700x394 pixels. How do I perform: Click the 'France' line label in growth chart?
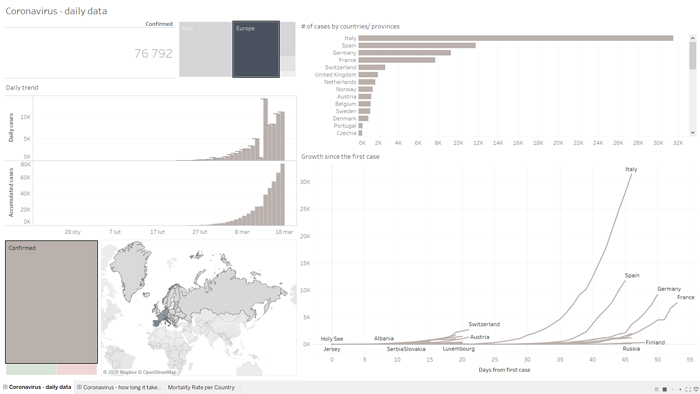point(686,297)
